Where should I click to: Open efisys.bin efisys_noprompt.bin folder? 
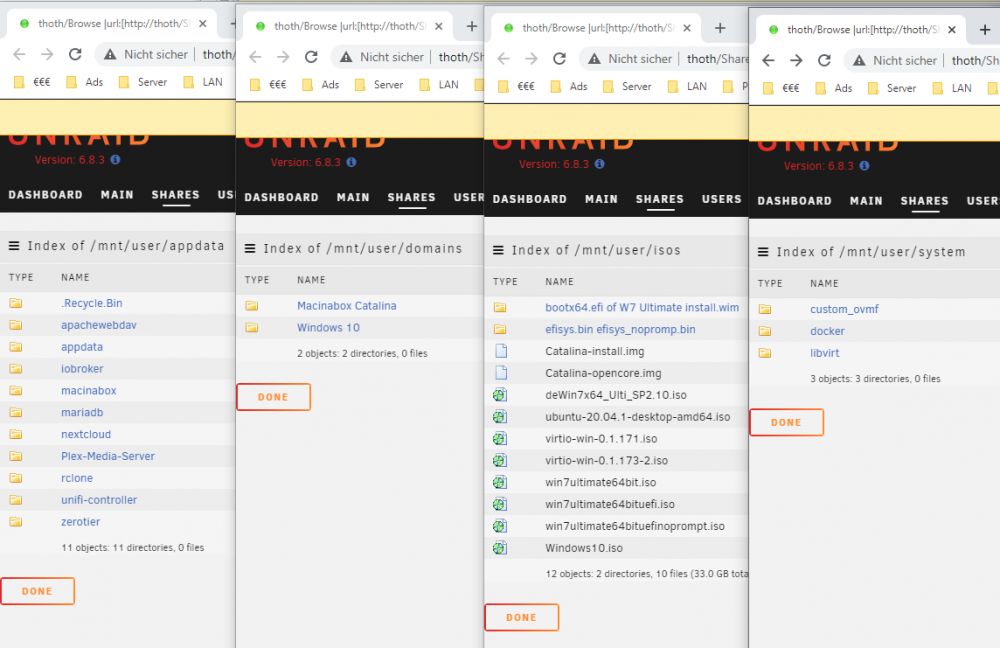621,330
